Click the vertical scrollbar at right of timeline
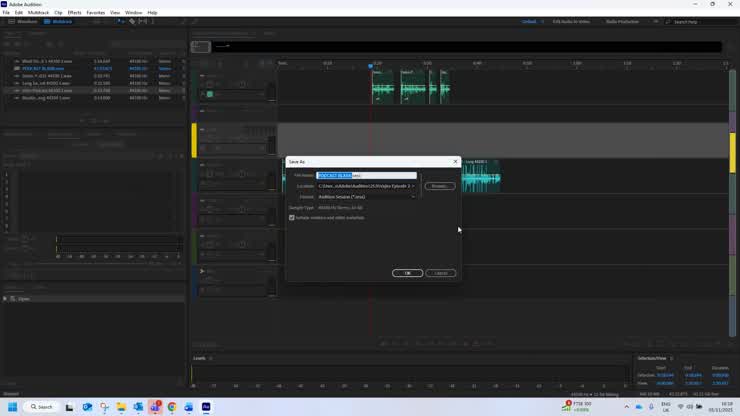 coord(732,203)
